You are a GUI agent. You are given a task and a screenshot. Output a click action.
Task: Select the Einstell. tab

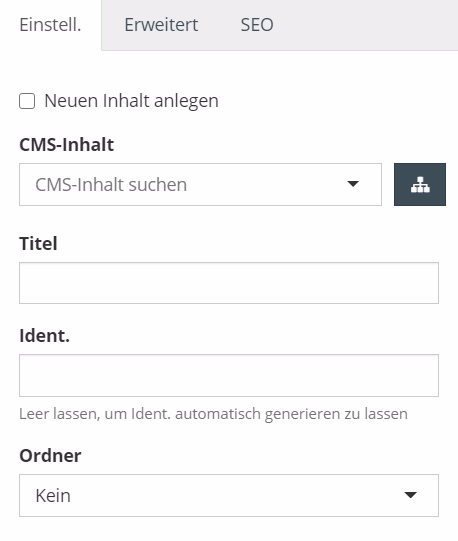pos(50,25)
